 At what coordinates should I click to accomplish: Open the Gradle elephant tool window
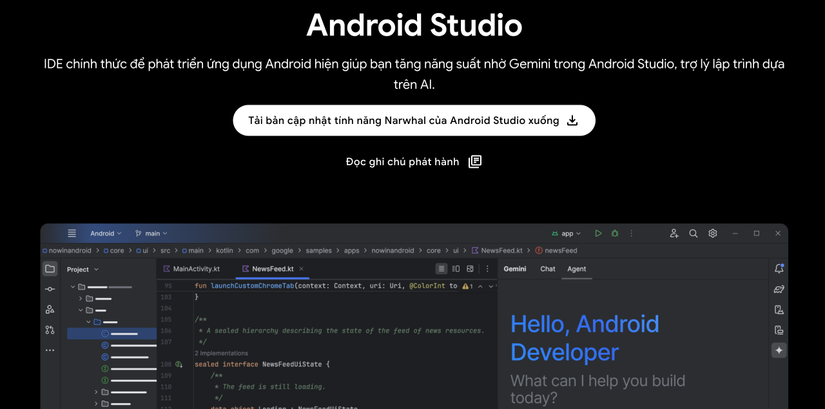point(779,289)
